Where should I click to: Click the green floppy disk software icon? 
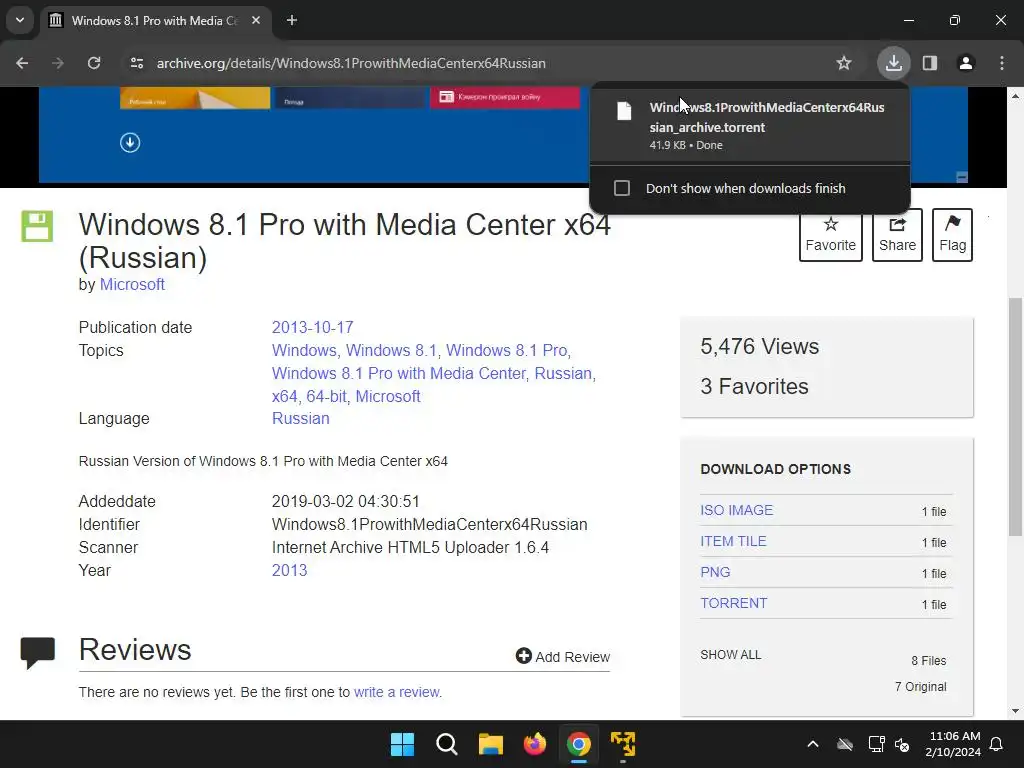[x=37, y=227]
